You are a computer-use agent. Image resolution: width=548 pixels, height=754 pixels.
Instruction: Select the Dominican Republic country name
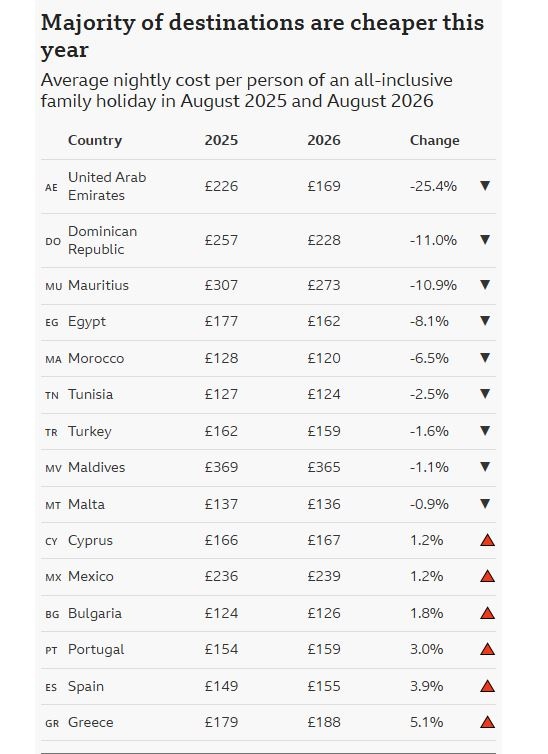(102, 240)
